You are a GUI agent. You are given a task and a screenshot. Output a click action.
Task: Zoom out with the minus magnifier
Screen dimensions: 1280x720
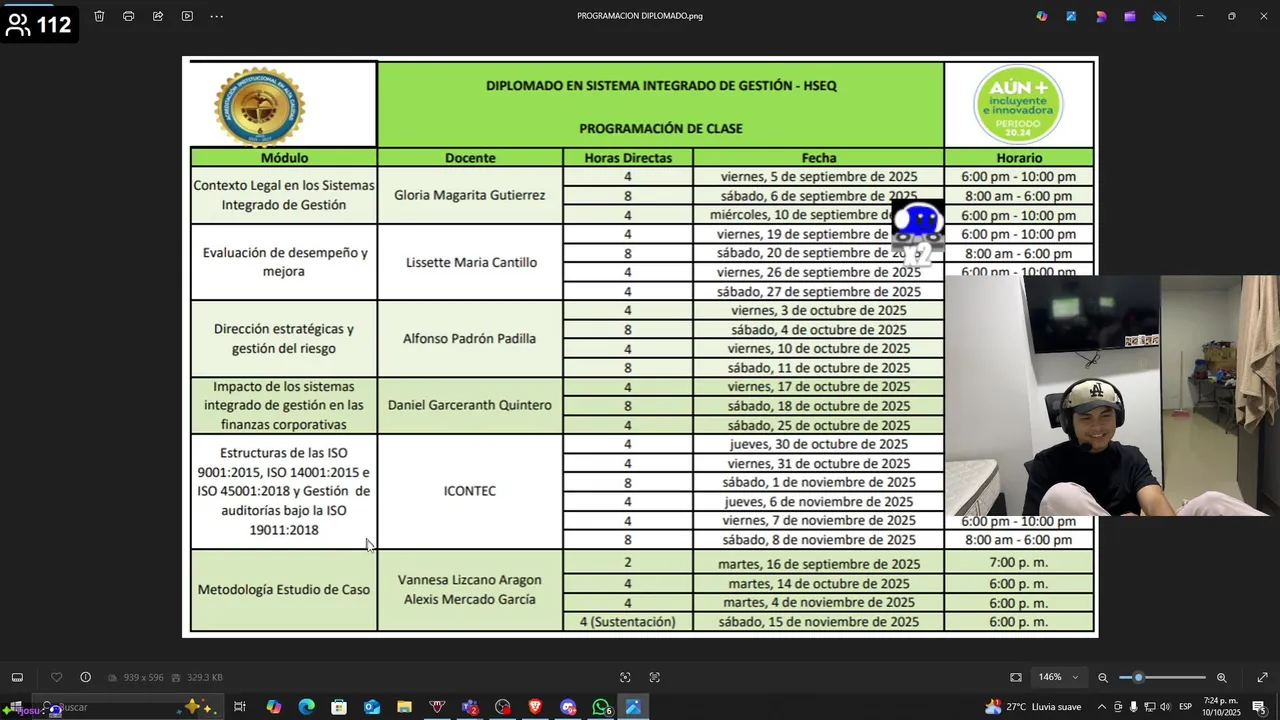tap(1103, 677)
